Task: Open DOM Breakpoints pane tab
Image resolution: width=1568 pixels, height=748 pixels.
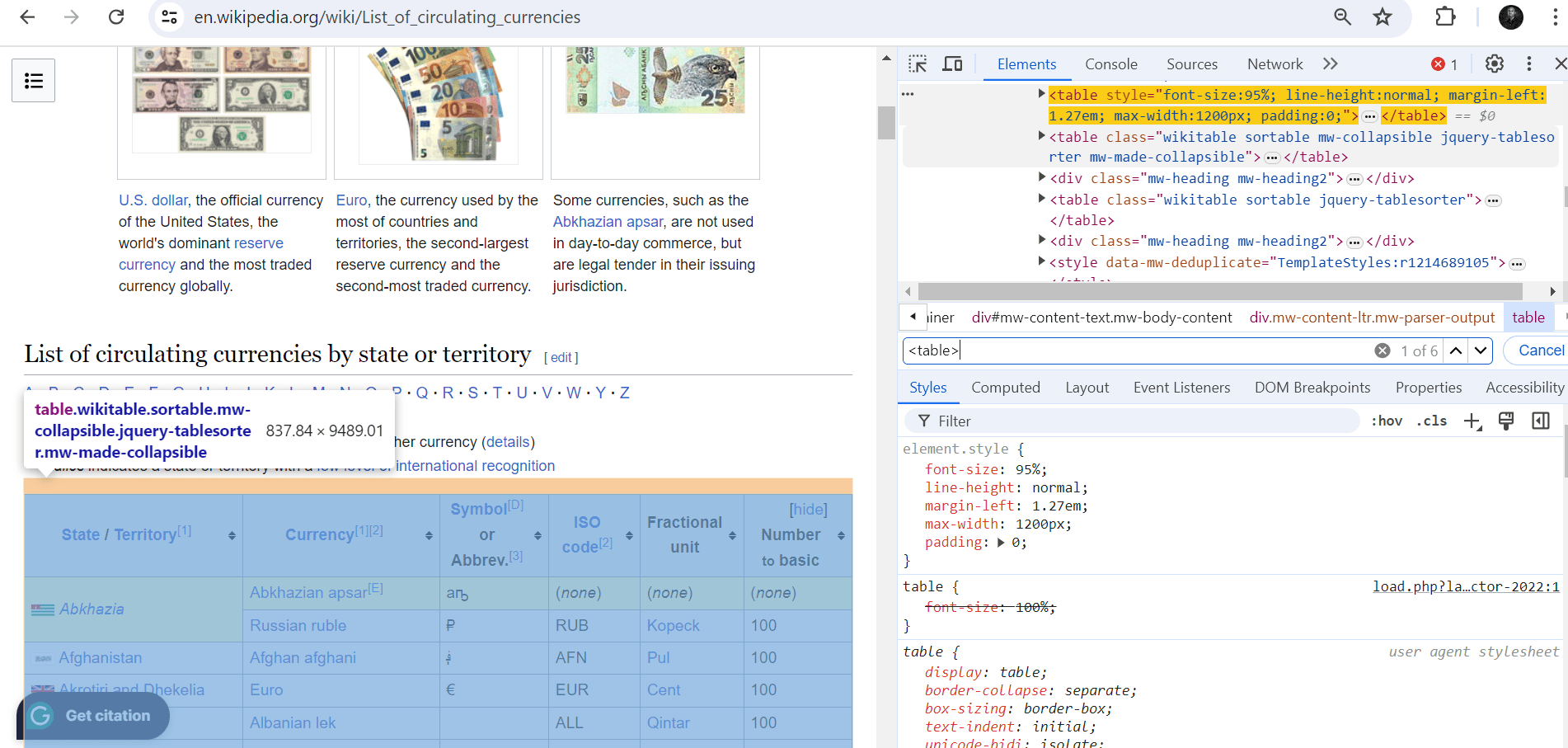Action: click(x=1312, y=388)
